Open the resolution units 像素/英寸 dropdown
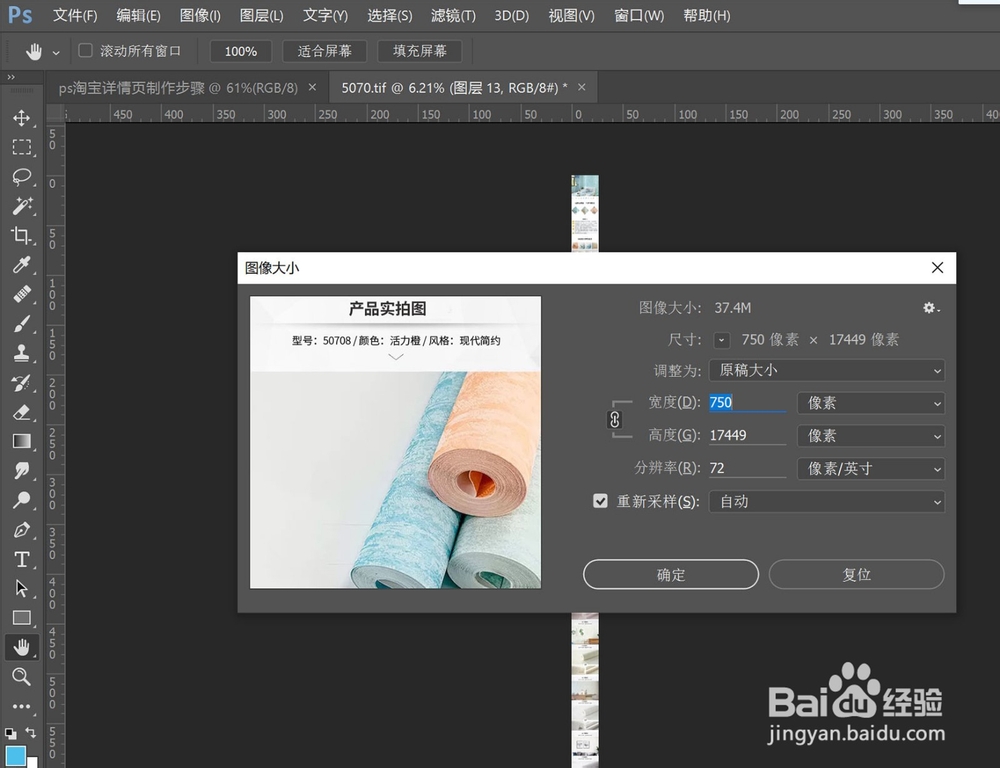 (x=870, y=468)
